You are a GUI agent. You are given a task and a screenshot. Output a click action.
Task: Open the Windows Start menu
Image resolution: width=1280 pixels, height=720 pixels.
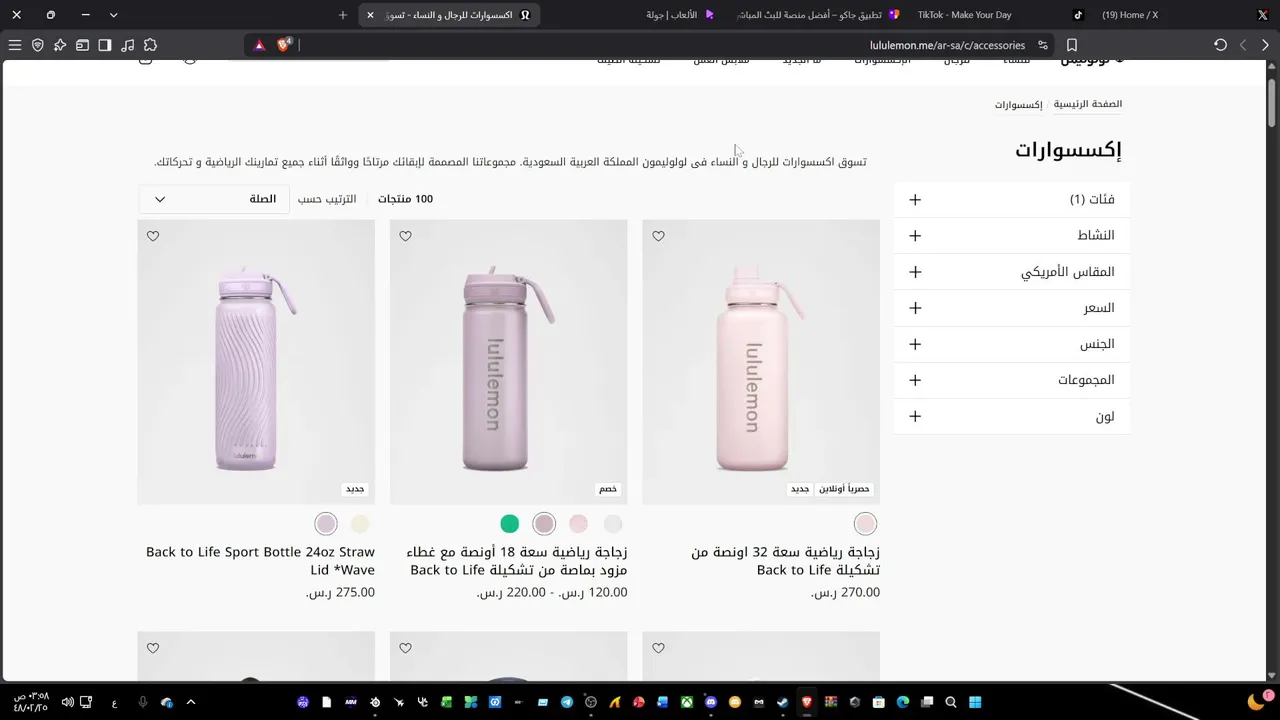975,702
